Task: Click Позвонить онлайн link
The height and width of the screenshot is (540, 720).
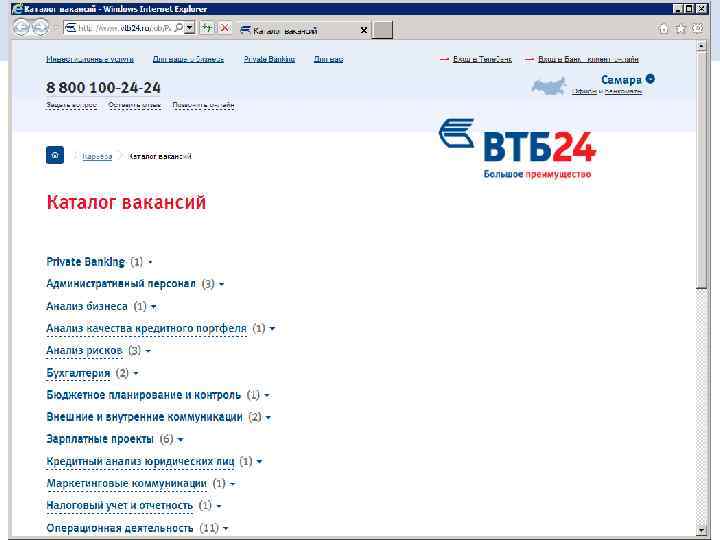Action: coord(203,105)
